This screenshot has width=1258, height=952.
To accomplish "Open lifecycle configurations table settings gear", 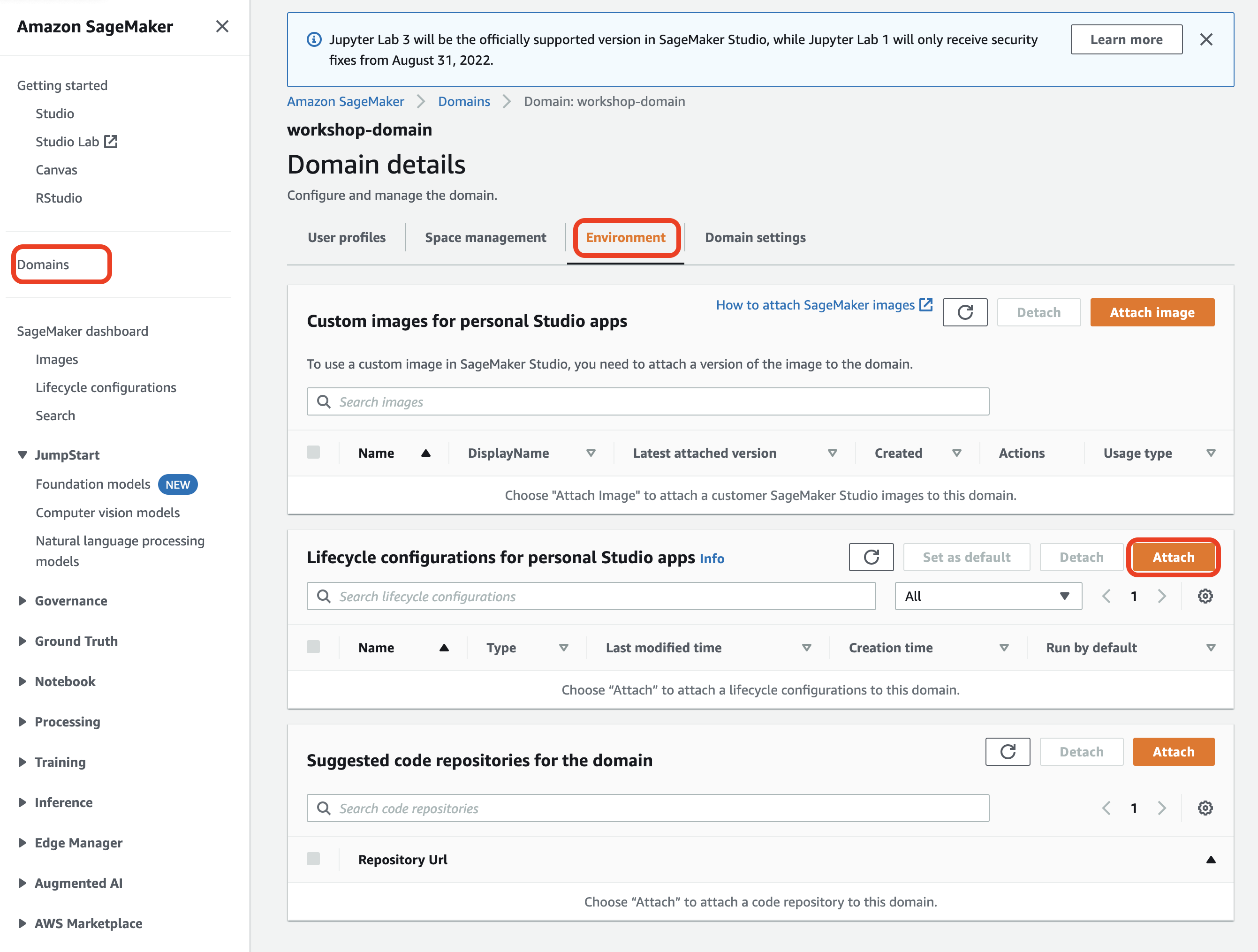I will click(1205, 596).
